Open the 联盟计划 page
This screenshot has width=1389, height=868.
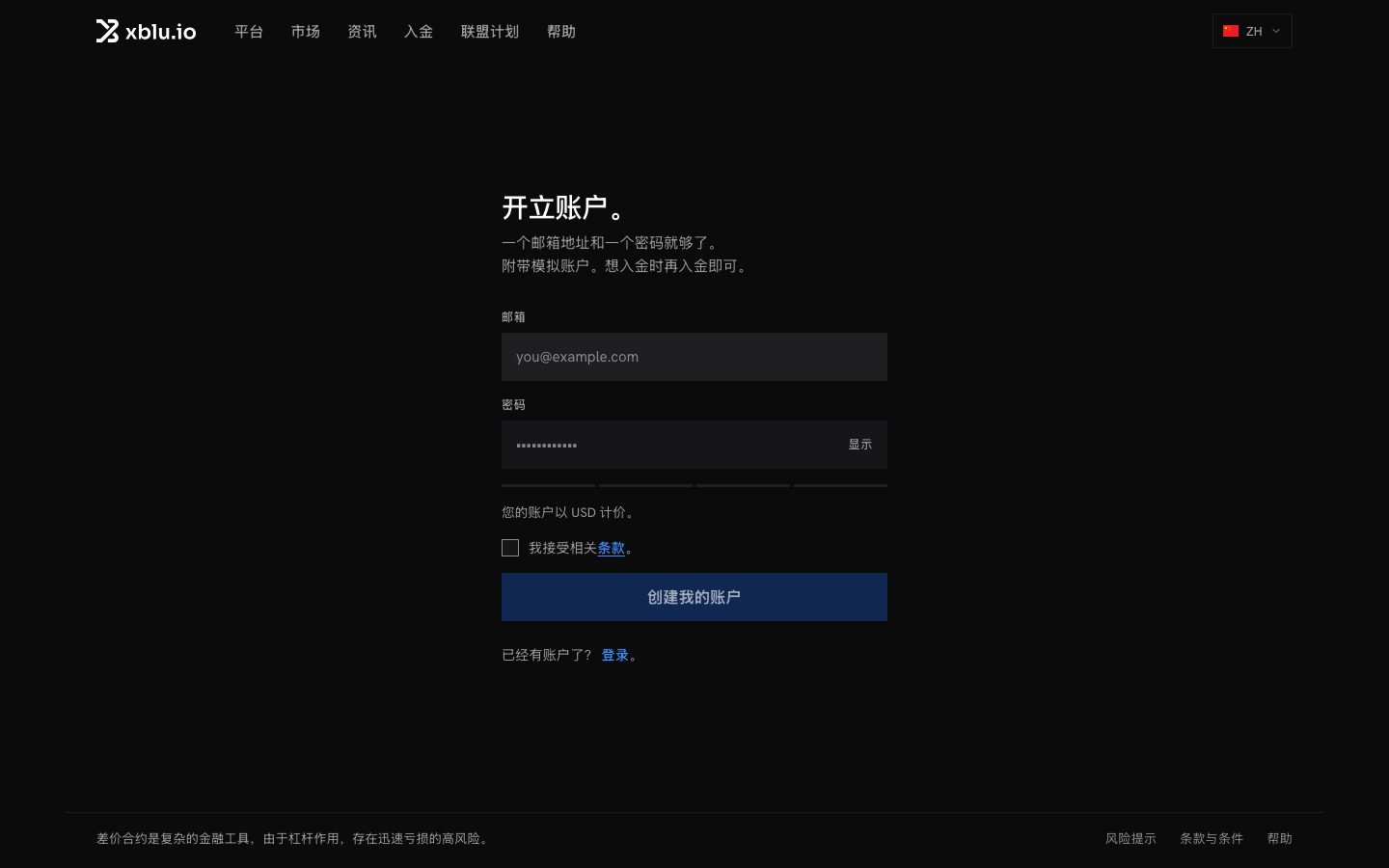pyautogui.click(x=490, y=32)
